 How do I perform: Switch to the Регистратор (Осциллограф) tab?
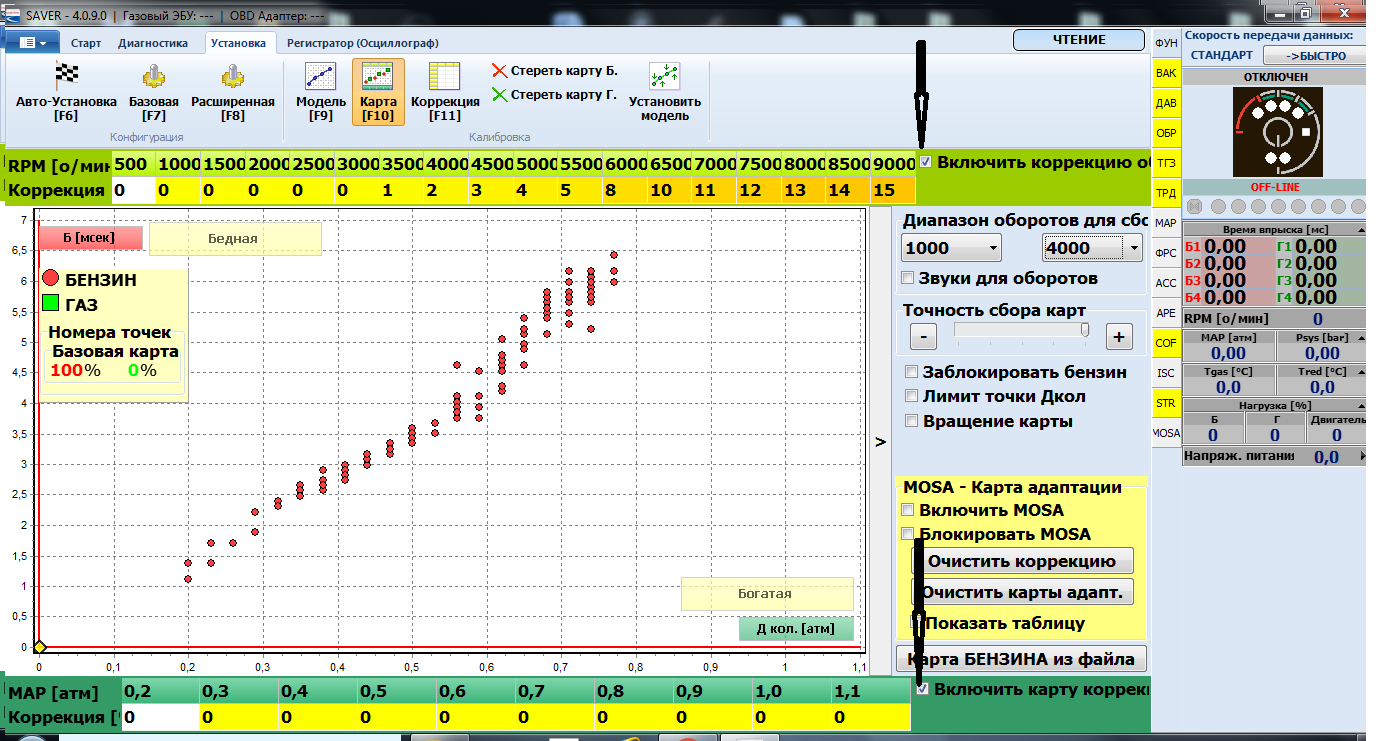(363, 43)
